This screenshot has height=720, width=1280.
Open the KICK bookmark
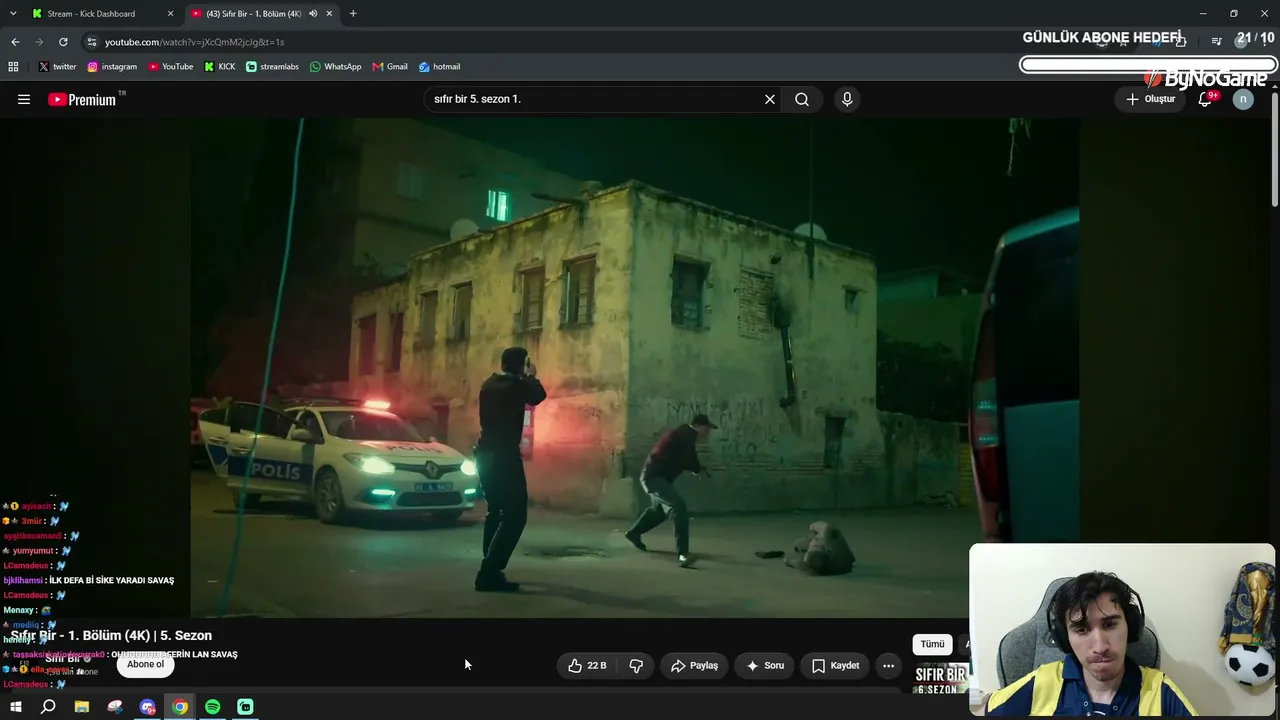(220, 67)
